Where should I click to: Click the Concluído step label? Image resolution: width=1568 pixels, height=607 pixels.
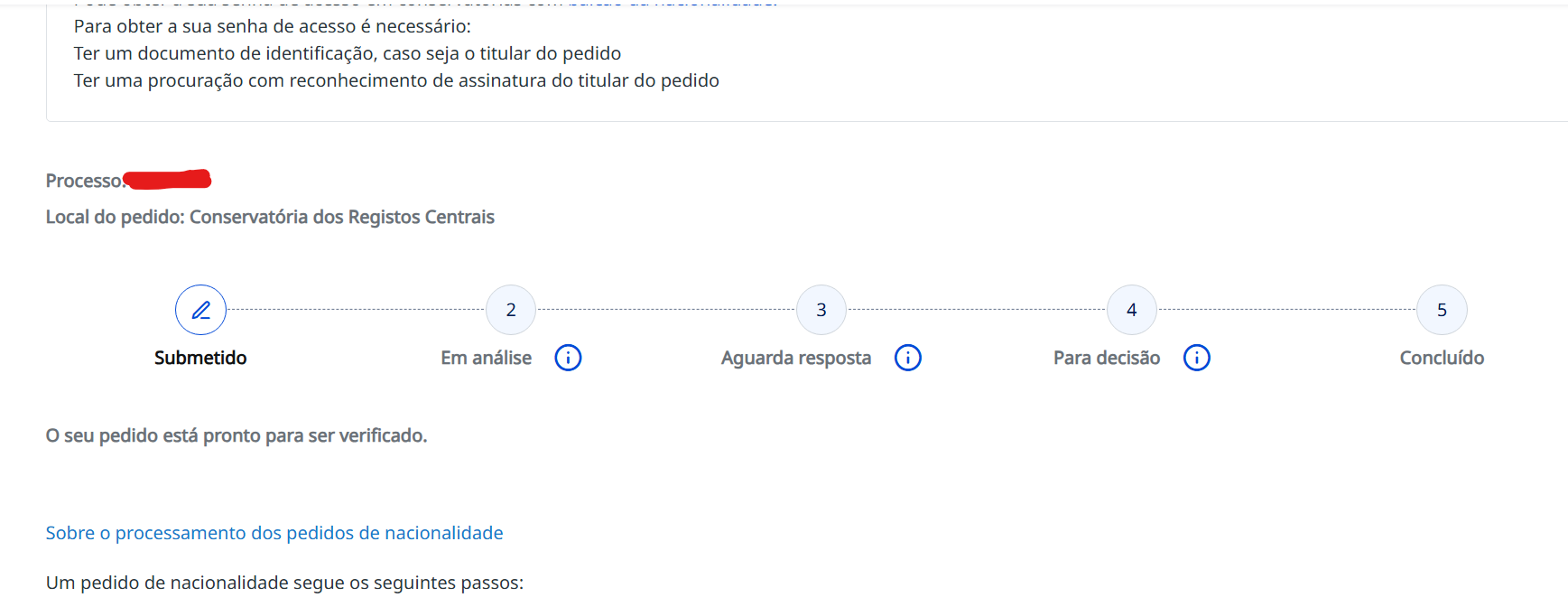[1442, 358]
